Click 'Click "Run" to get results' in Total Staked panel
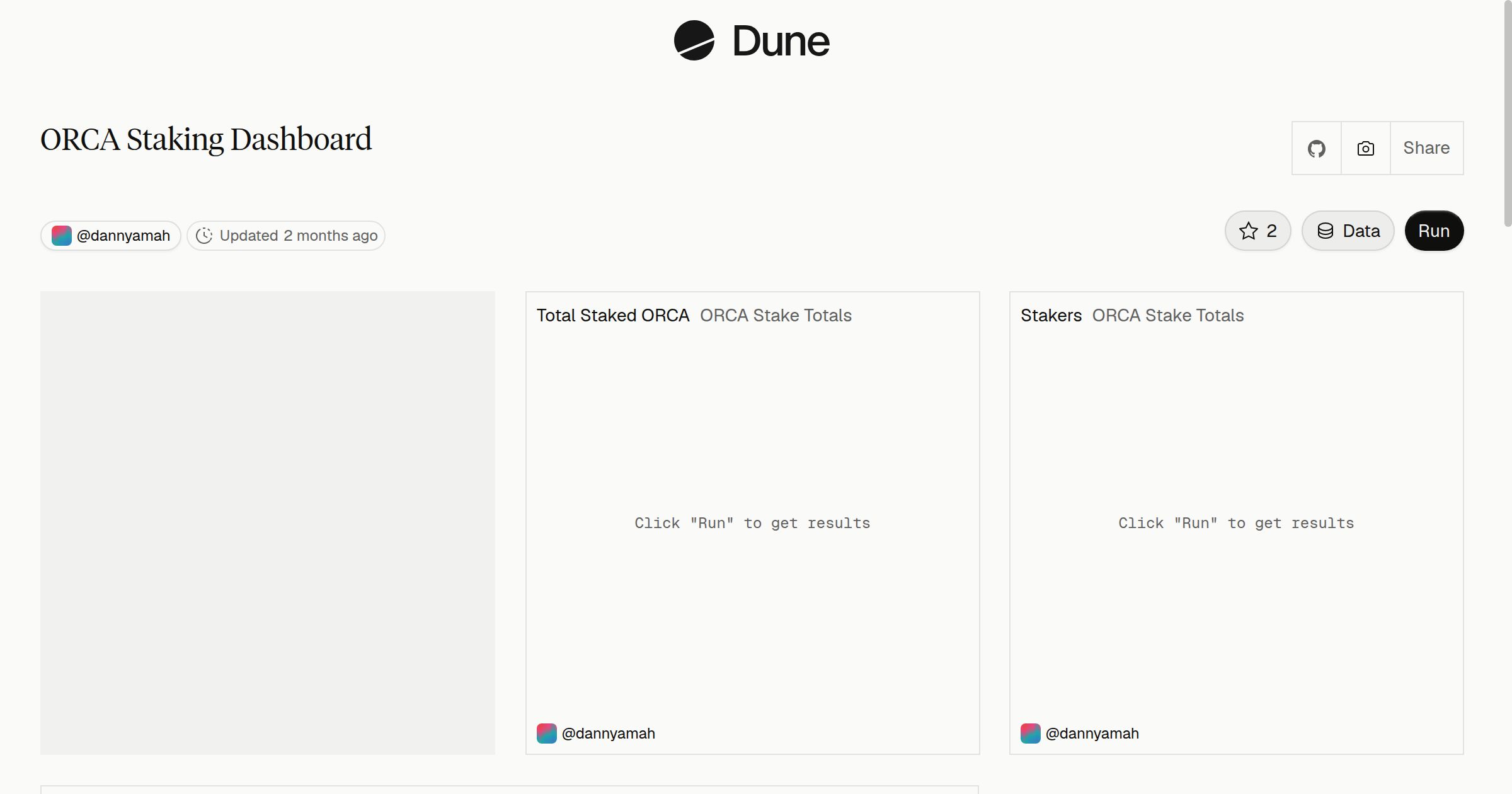The image size is (1512, 794). [752, 523]
